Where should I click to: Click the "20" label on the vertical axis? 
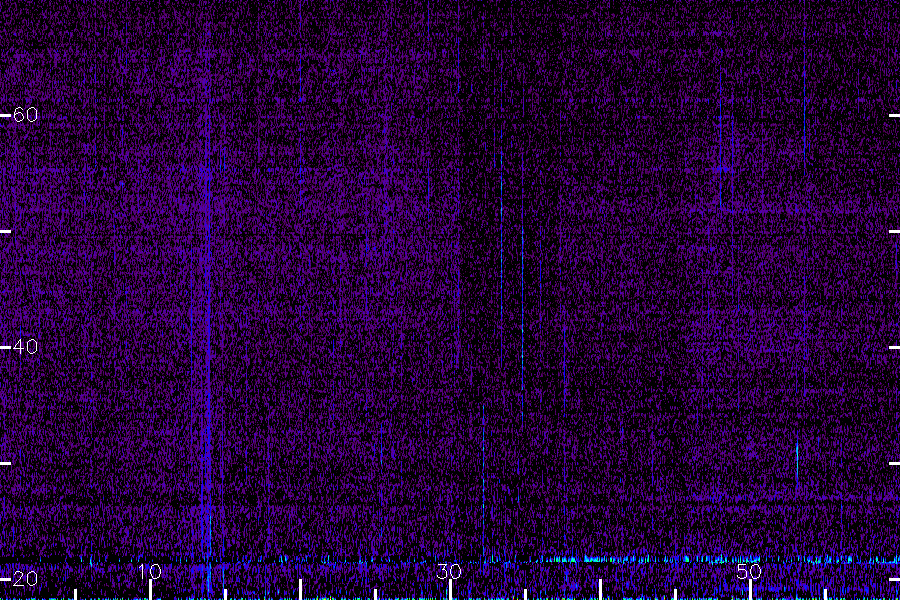(x=25, y=579)
